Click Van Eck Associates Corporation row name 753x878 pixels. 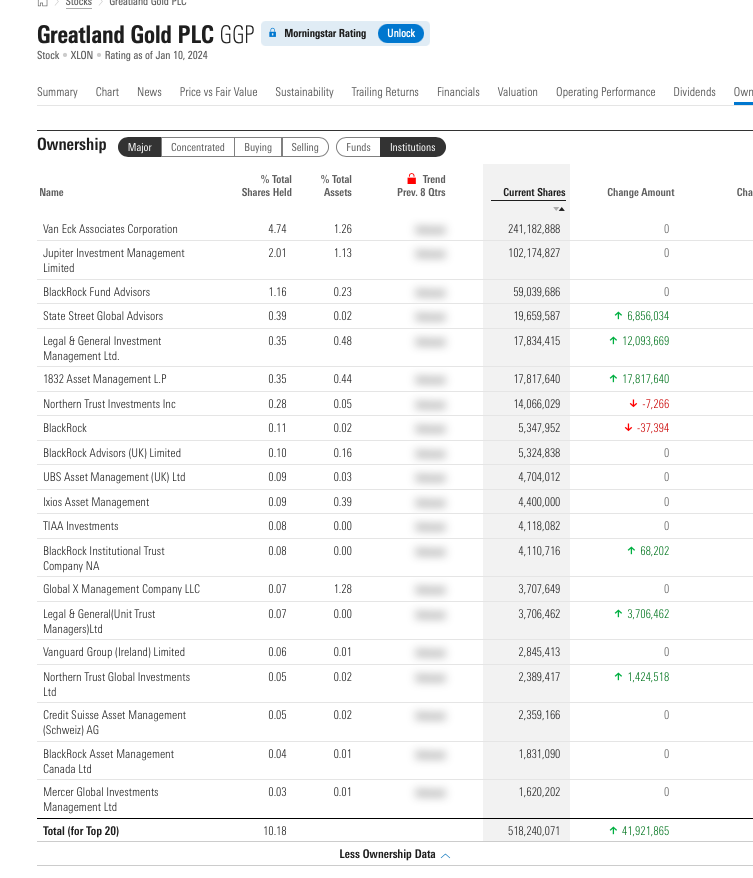pos(110,229)
